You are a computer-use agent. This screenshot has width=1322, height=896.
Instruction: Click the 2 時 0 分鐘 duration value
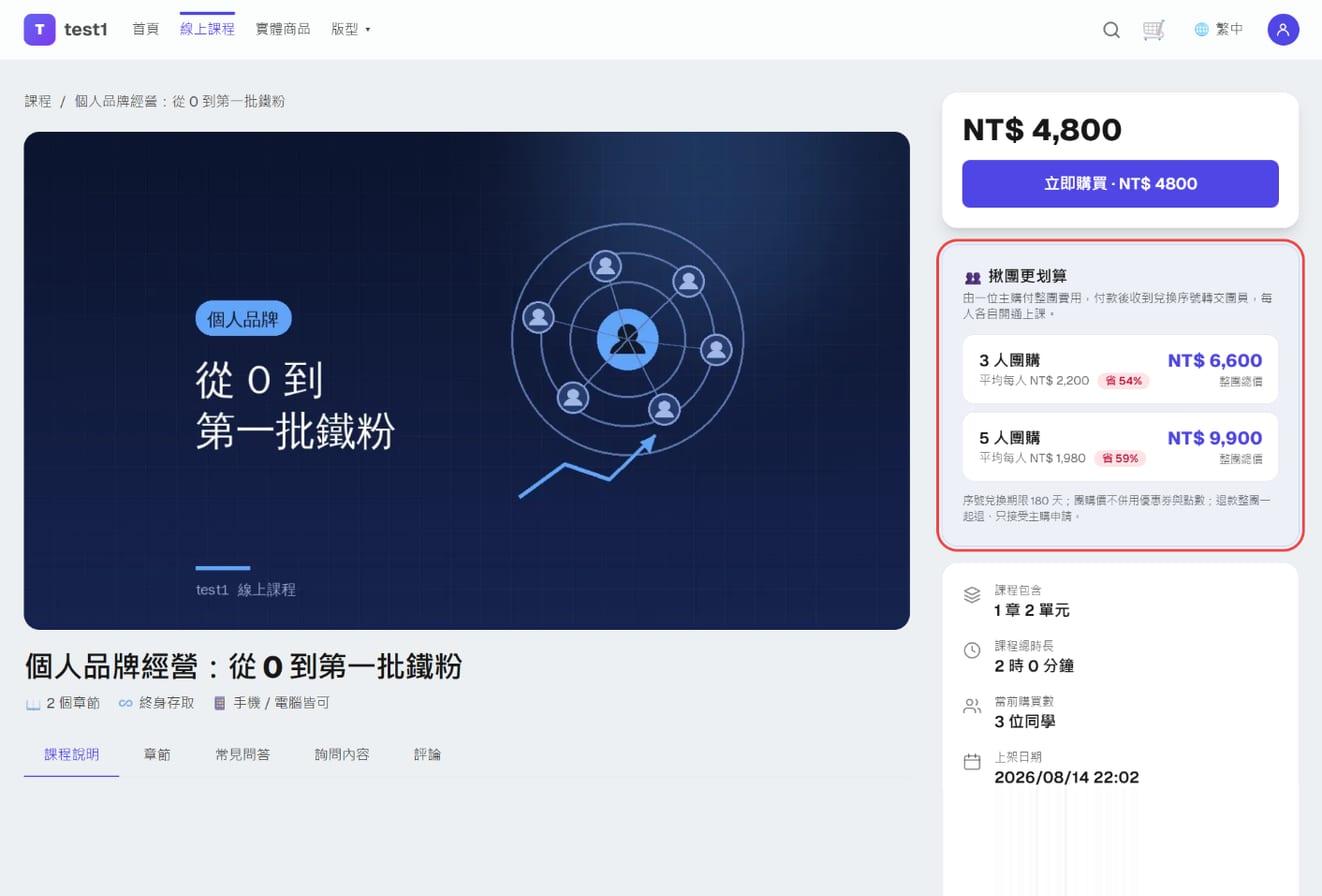(1034, 666)
